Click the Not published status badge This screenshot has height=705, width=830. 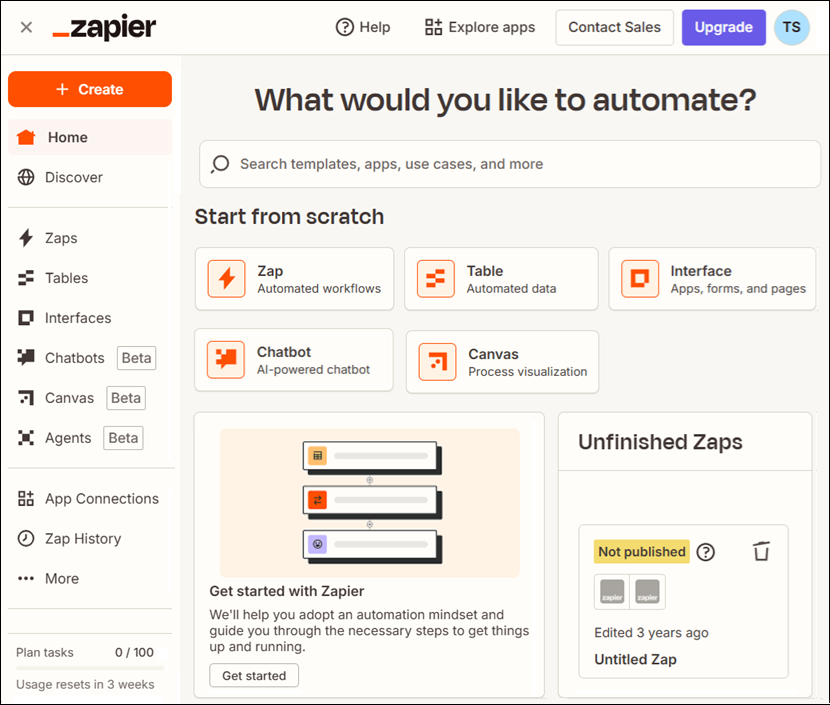click(x=642, y=552)
